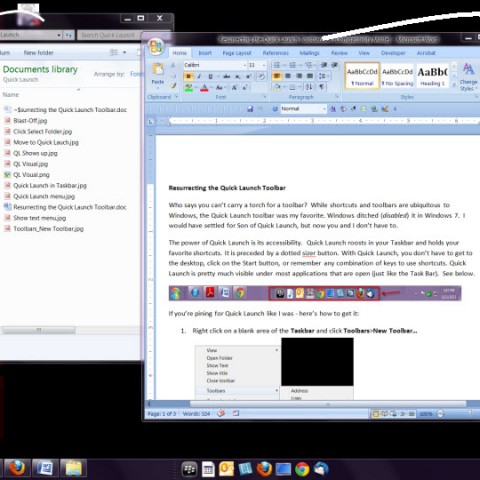Apply Subscript formatting
Viewport: 480px width, 480px height.
coord(238,76)
